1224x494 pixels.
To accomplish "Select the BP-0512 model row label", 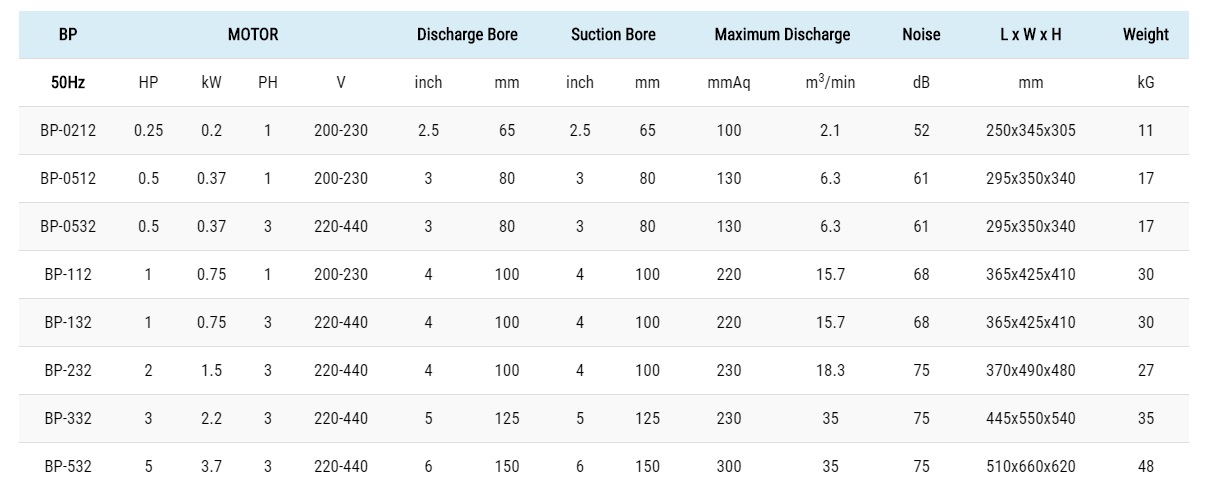I will pyautogui.click(x=68, y=178).
